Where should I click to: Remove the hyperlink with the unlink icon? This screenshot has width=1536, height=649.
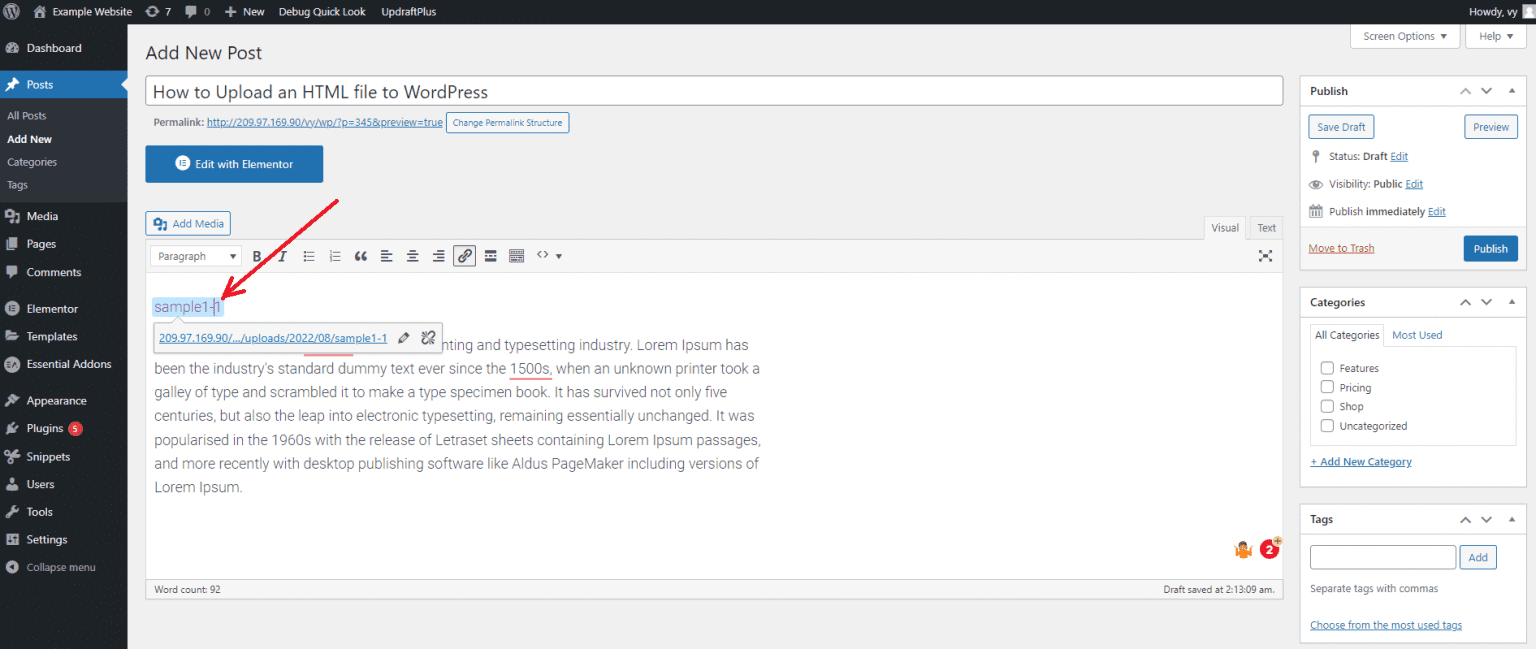coord(429,337)
